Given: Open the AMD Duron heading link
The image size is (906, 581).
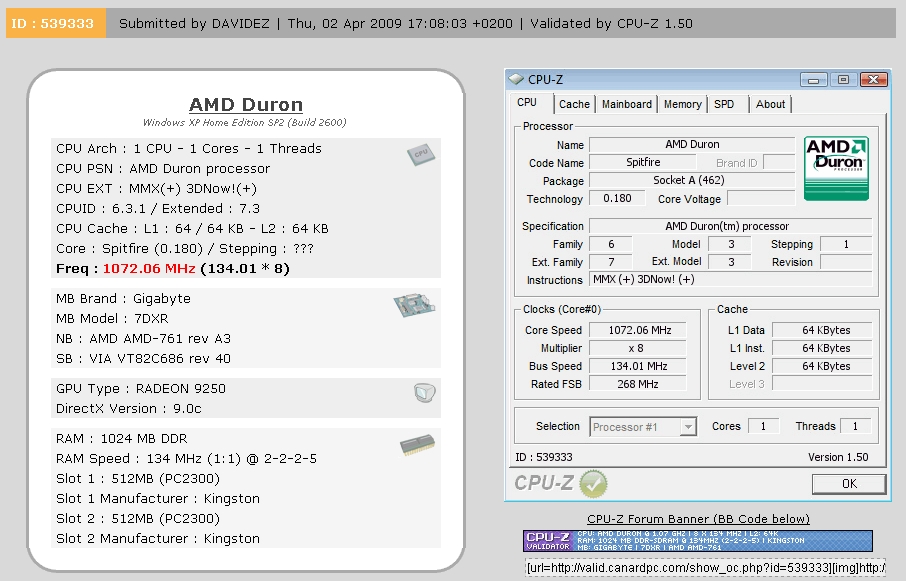Looking at the screenshot, I should pos(246,105).
